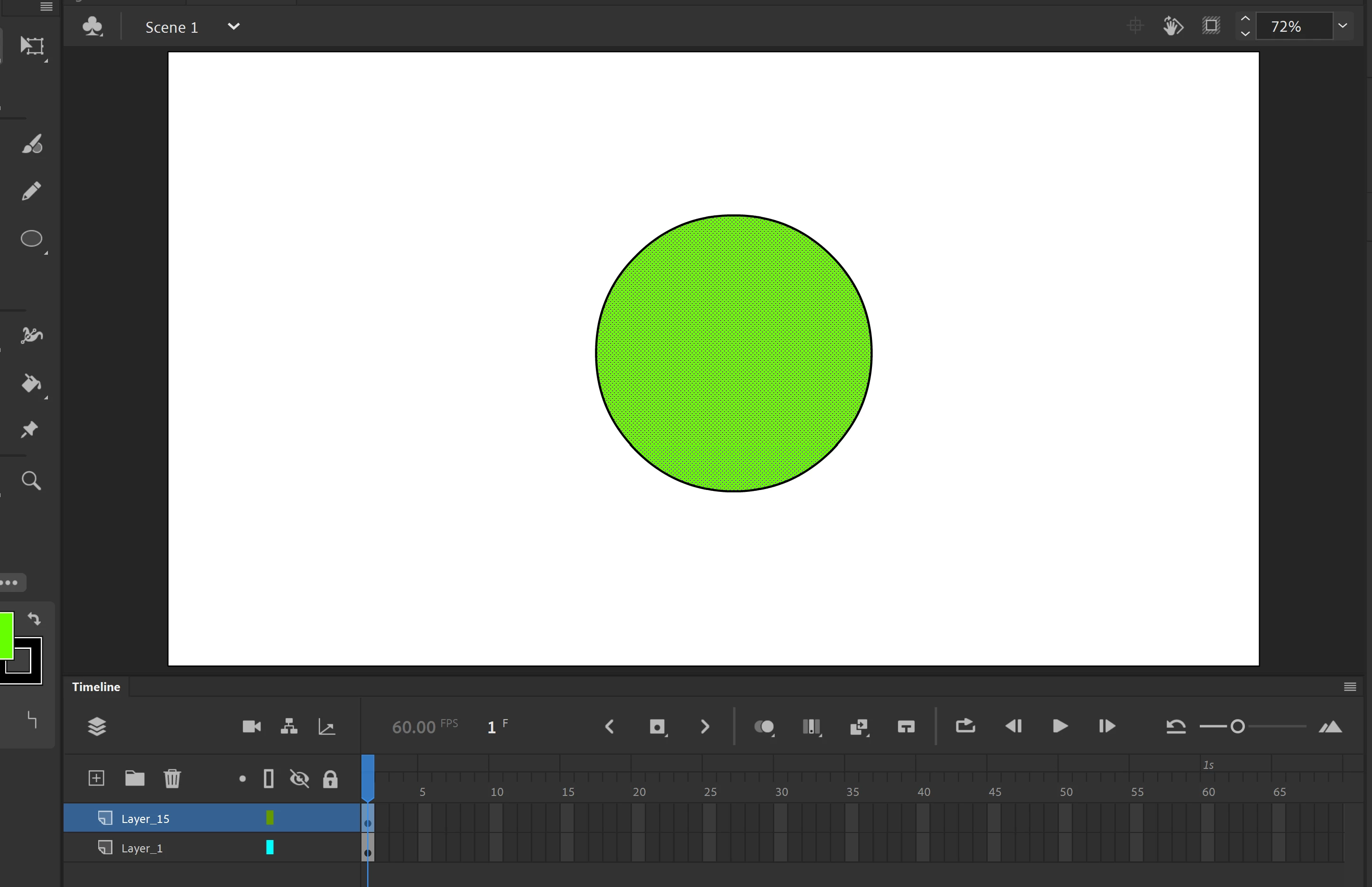
Task: Select the Asset Warp pin tool
Action: point(29,430)
